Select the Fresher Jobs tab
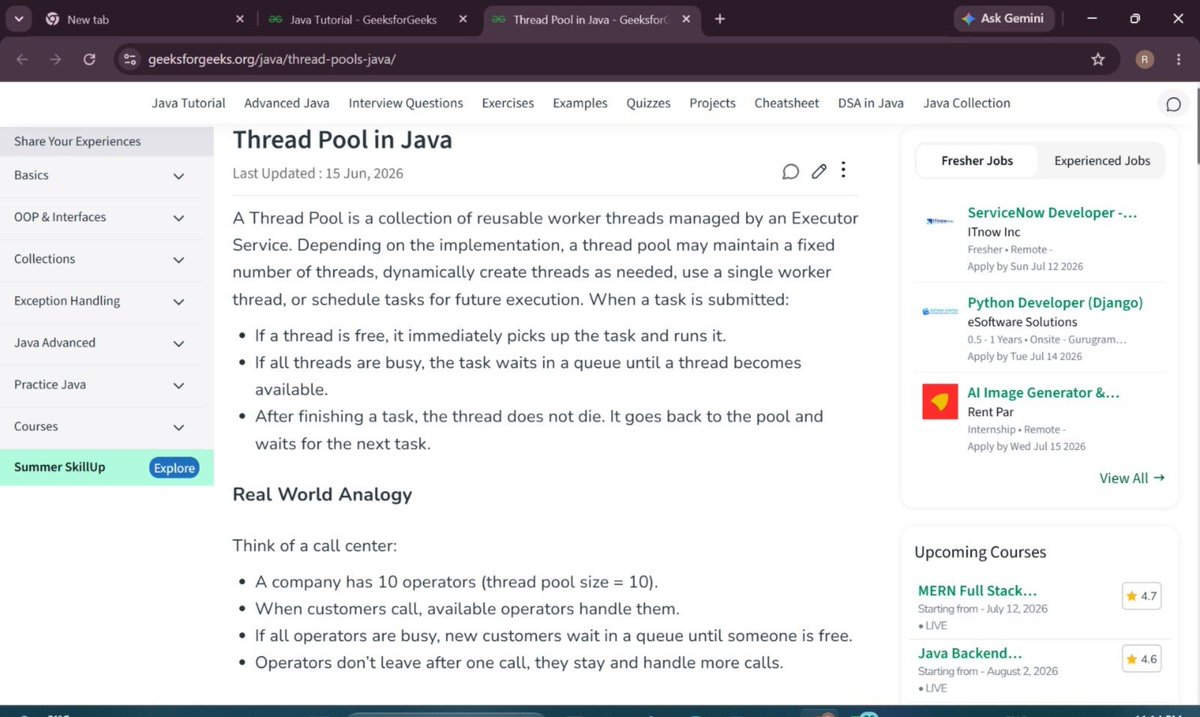This screenshot has width=1200, height=717. (x=977, y=160)
